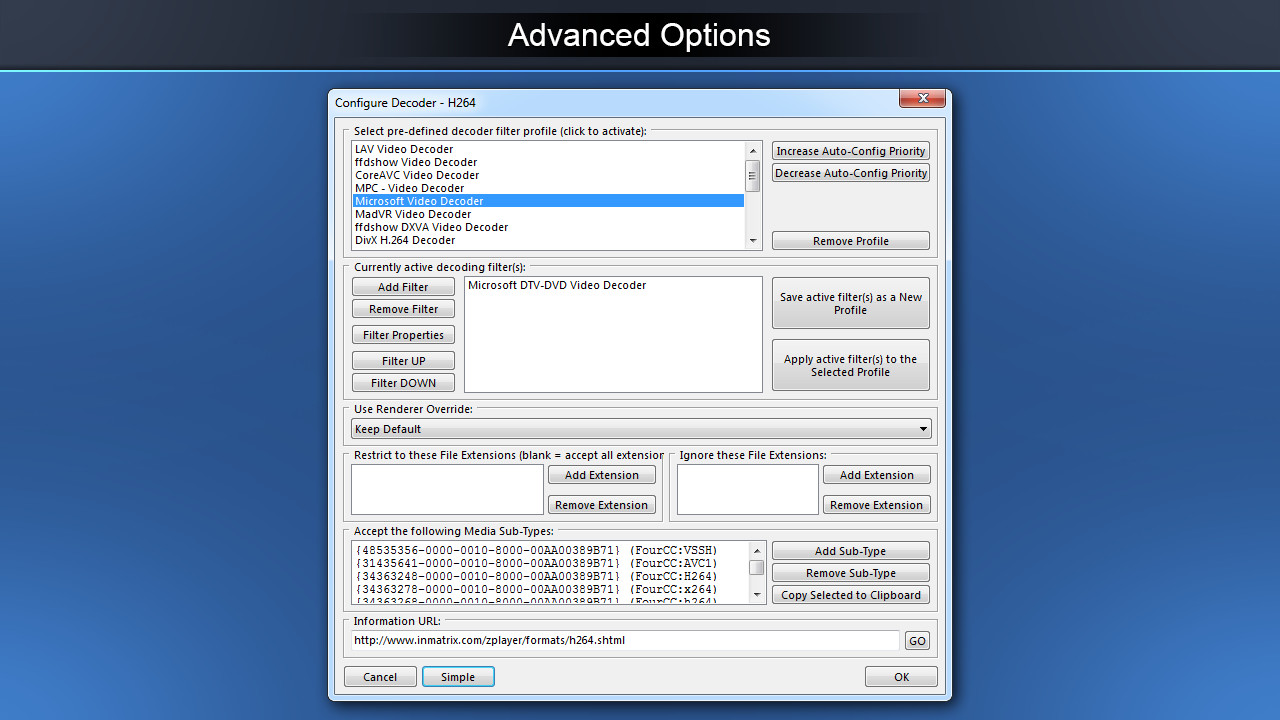Click Add Extension under Ignore these File Extensions

876,474
